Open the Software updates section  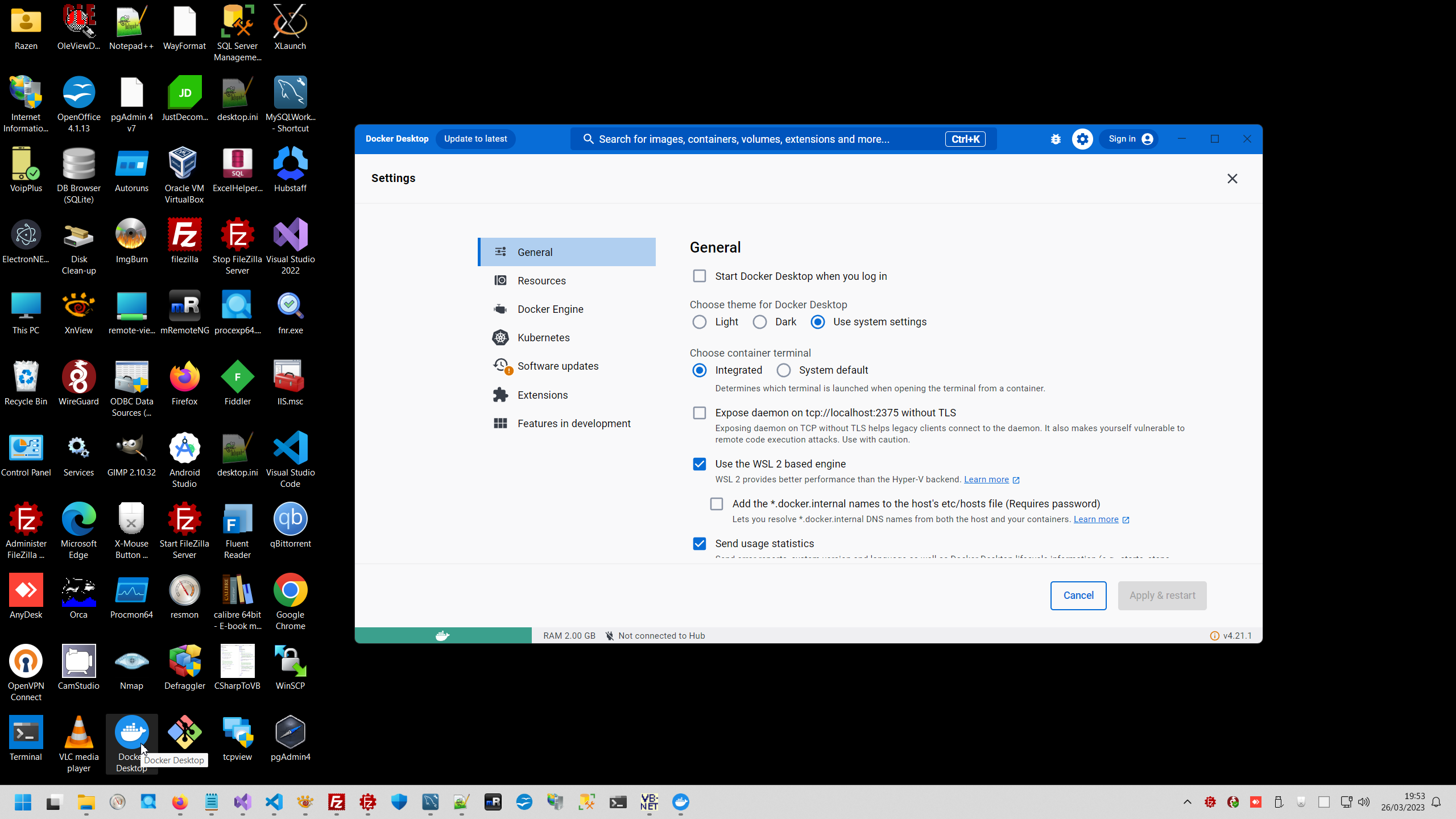[557, 366]
